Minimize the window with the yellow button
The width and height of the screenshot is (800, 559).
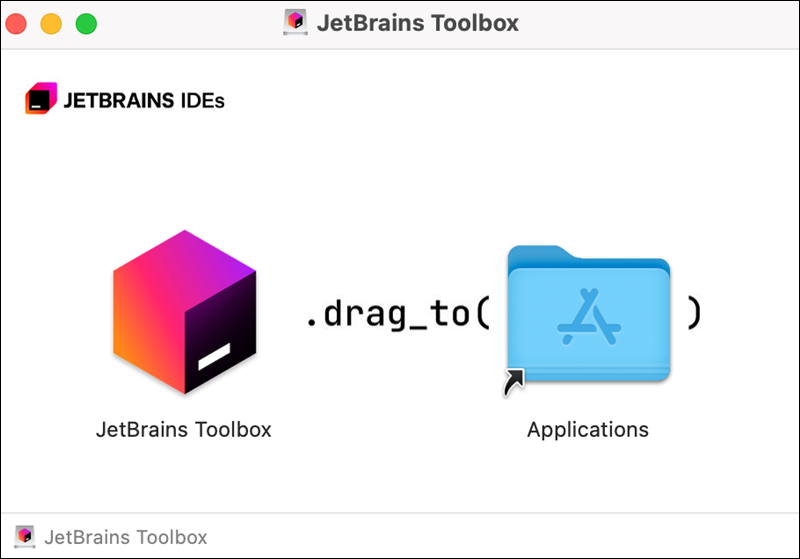coord(51,24)
